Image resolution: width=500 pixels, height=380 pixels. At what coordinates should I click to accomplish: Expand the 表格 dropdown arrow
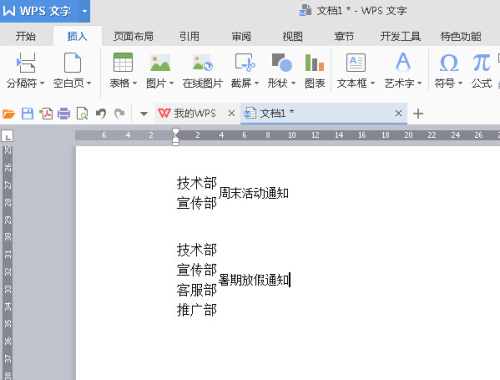135,83
